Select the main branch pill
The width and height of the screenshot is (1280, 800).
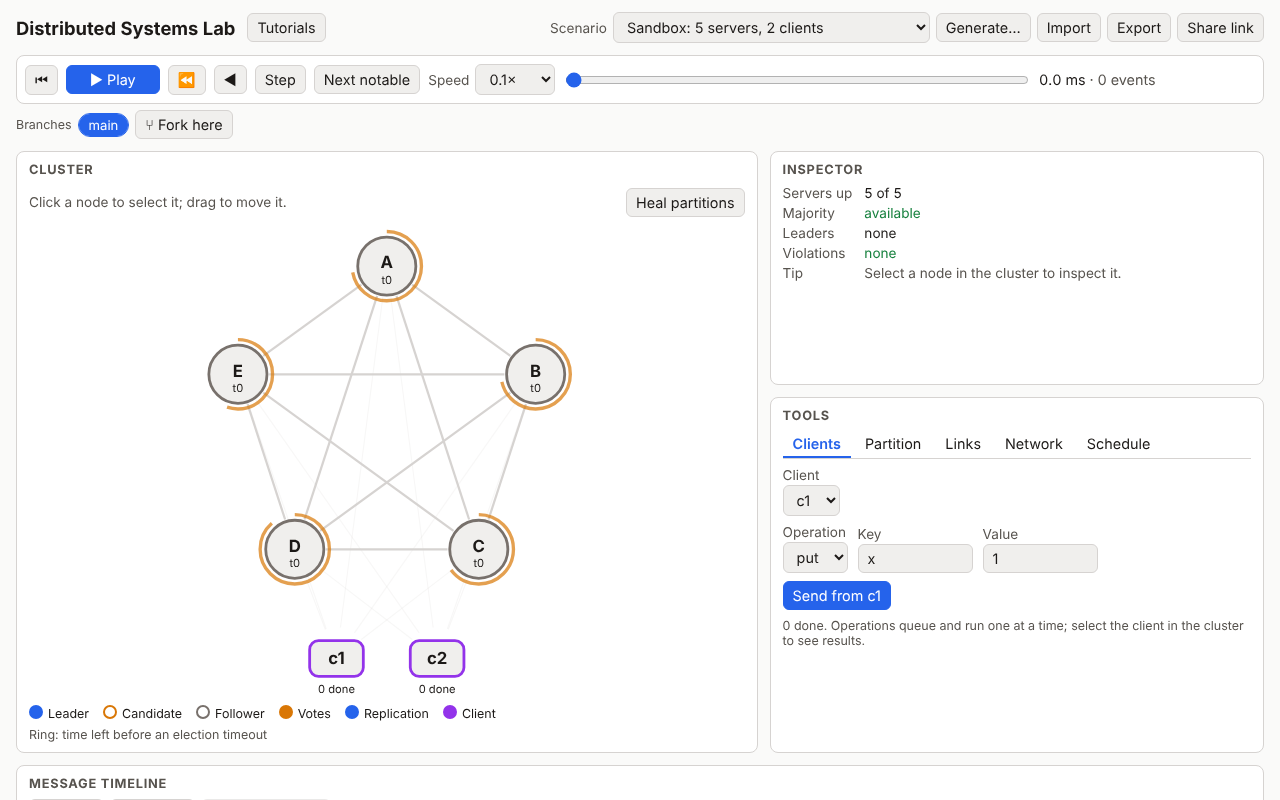click(103, 125)
